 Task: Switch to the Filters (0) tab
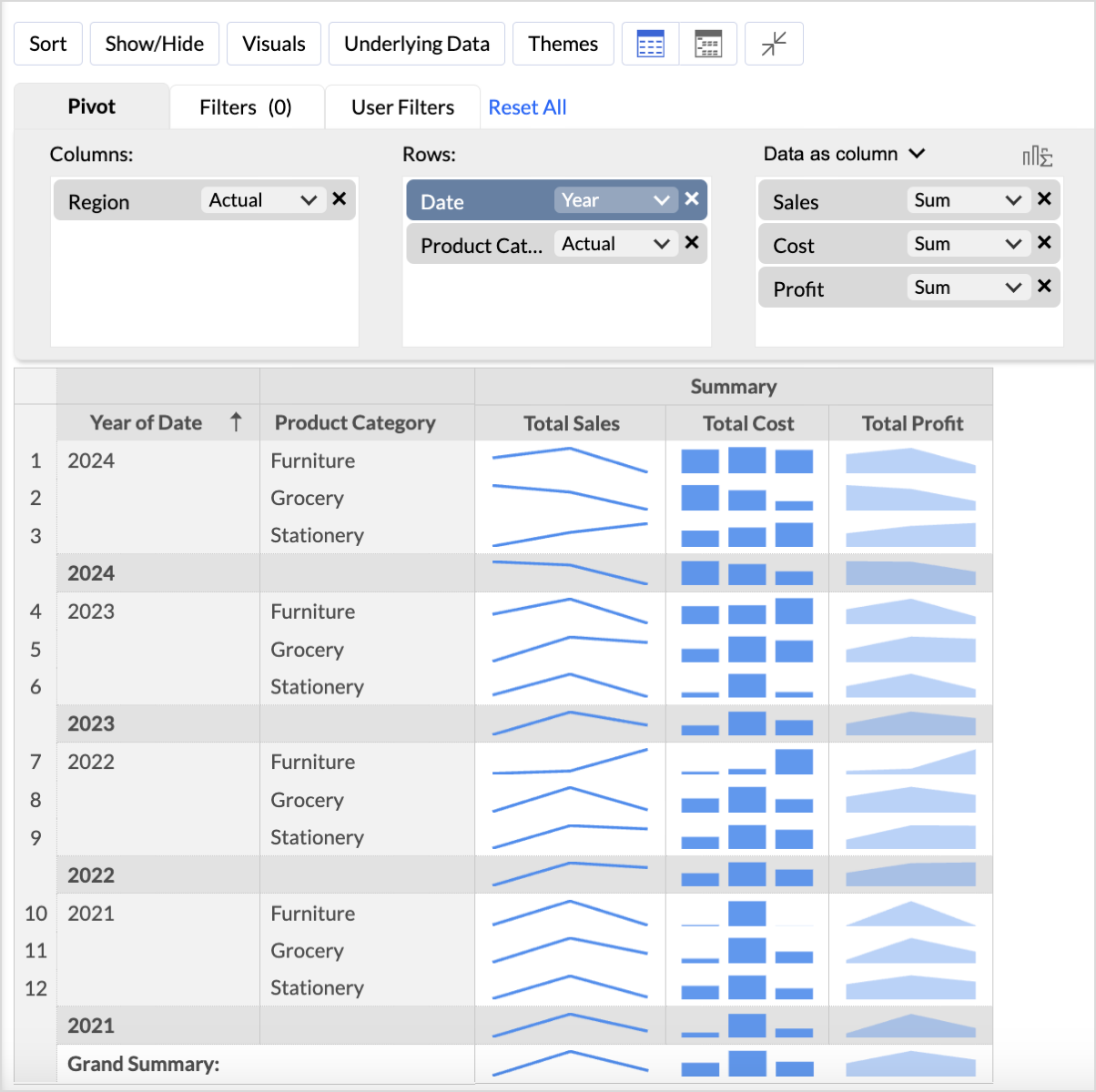pyautogui.click(x=246, y=107)
